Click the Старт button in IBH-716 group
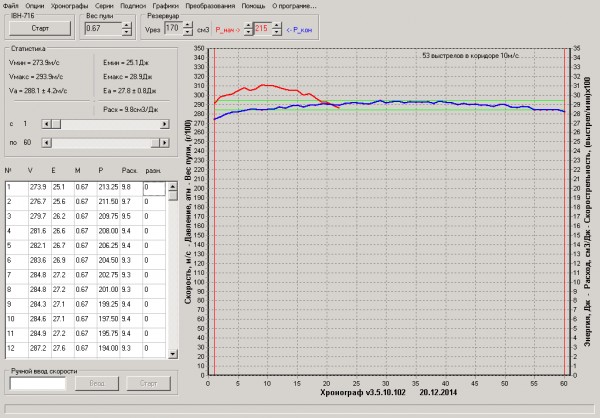This screenshot has height=418, width=600. pos(40,28)
